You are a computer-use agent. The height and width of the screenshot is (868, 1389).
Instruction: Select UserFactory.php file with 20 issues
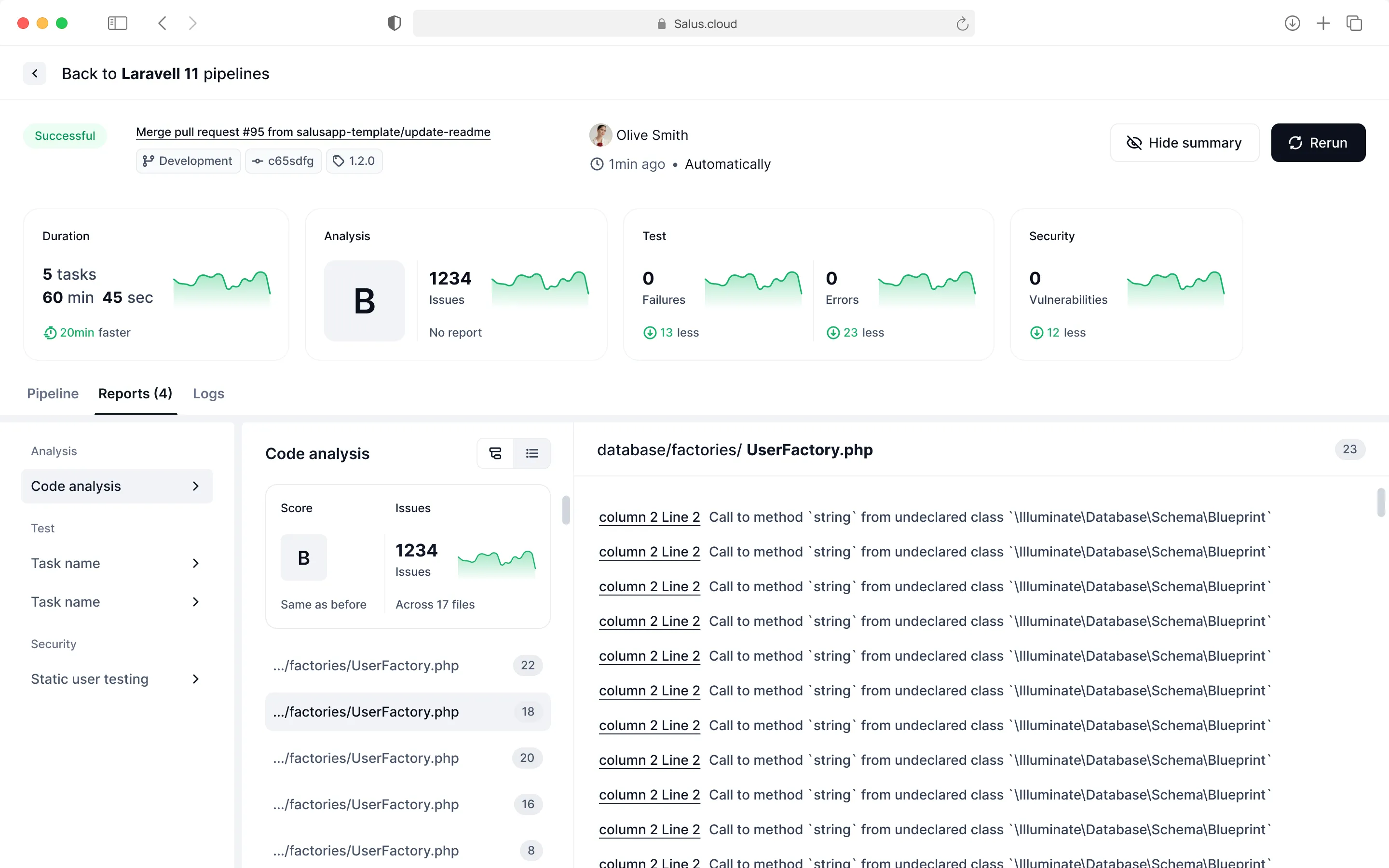[x=408, y=758]
